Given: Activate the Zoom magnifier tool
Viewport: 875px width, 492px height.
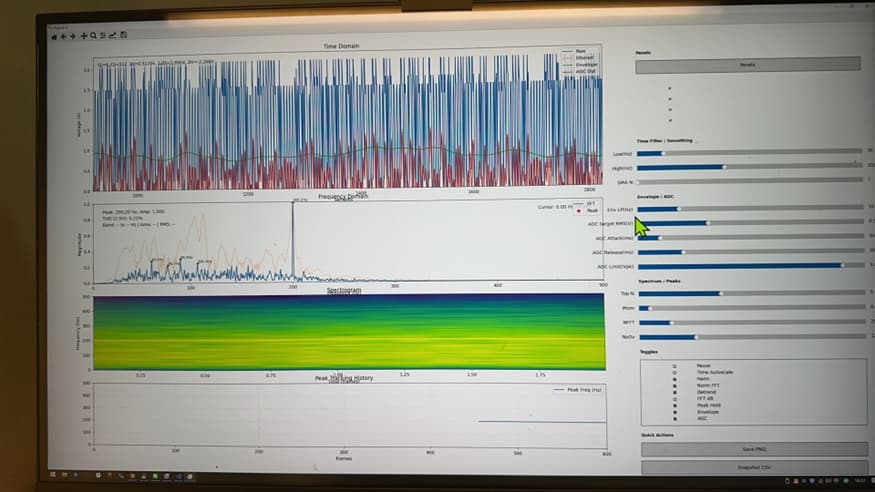Looking at the screenshot, I should 93,36.
